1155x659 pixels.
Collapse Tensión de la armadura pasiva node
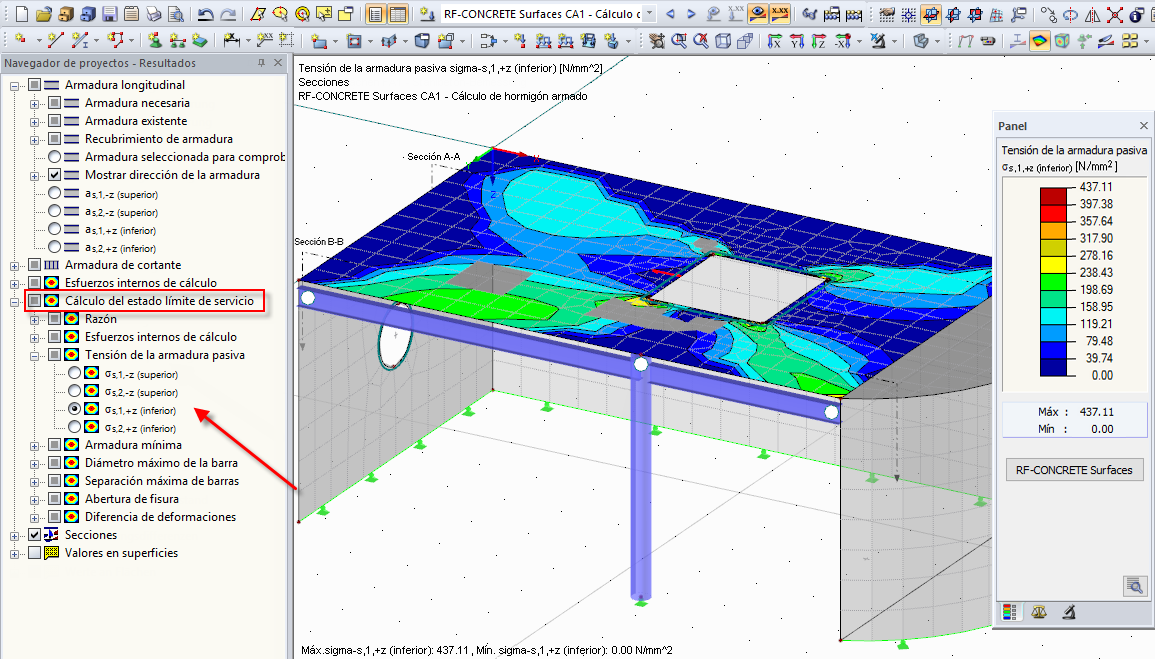35,355
